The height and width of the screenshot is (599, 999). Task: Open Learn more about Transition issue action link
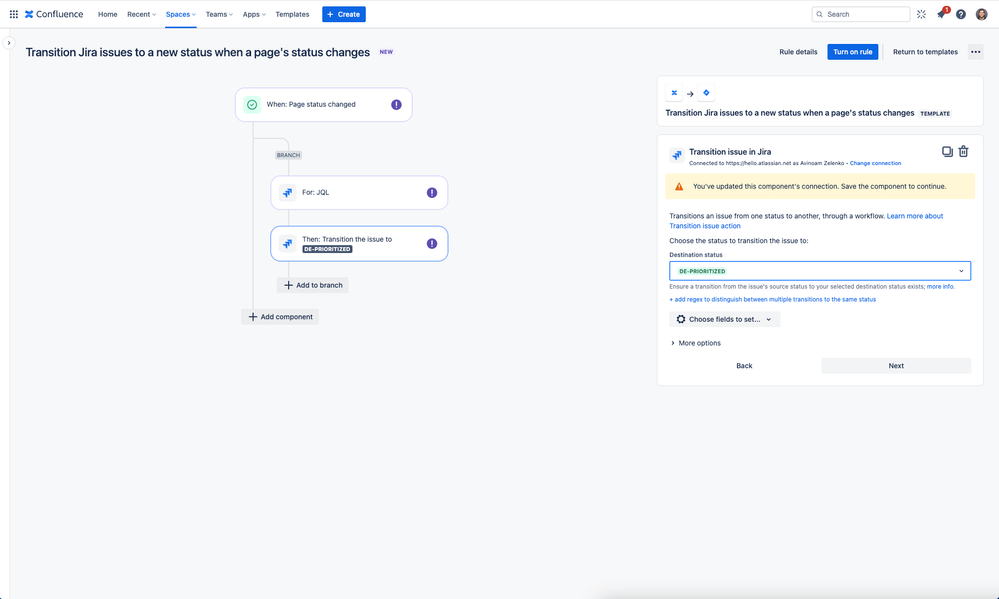(806, 220)
